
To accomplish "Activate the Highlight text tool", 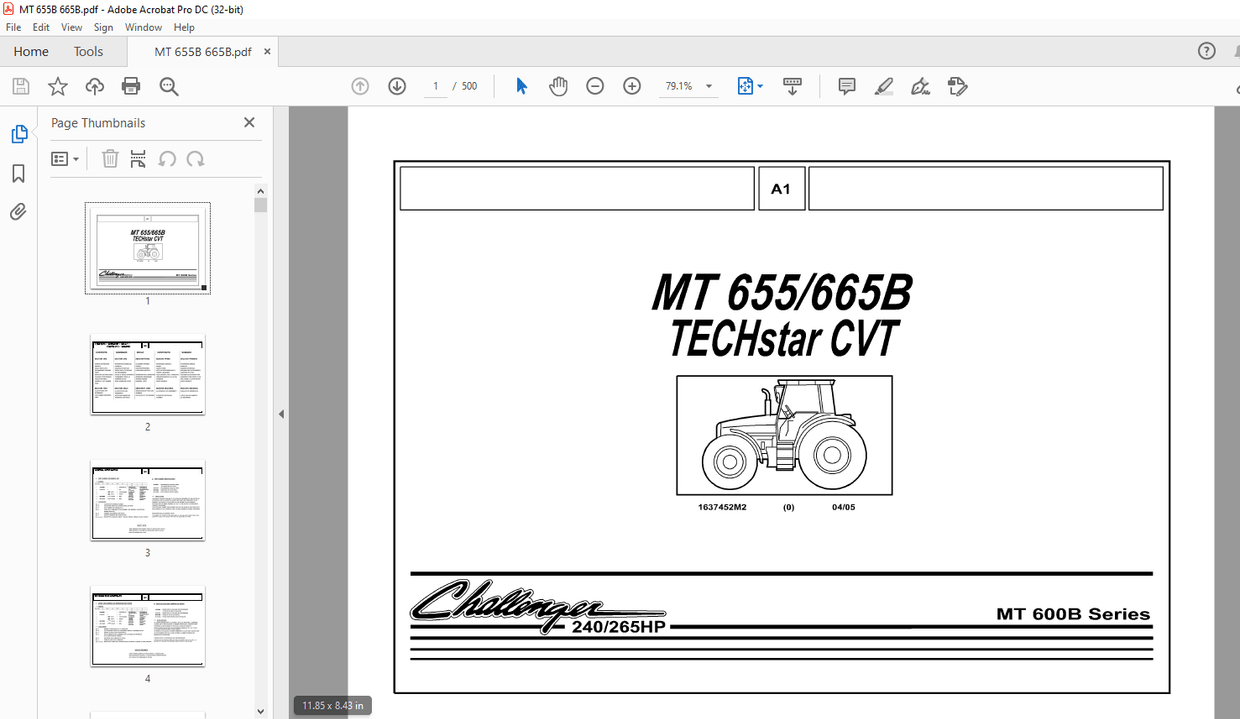I will 883,86.
